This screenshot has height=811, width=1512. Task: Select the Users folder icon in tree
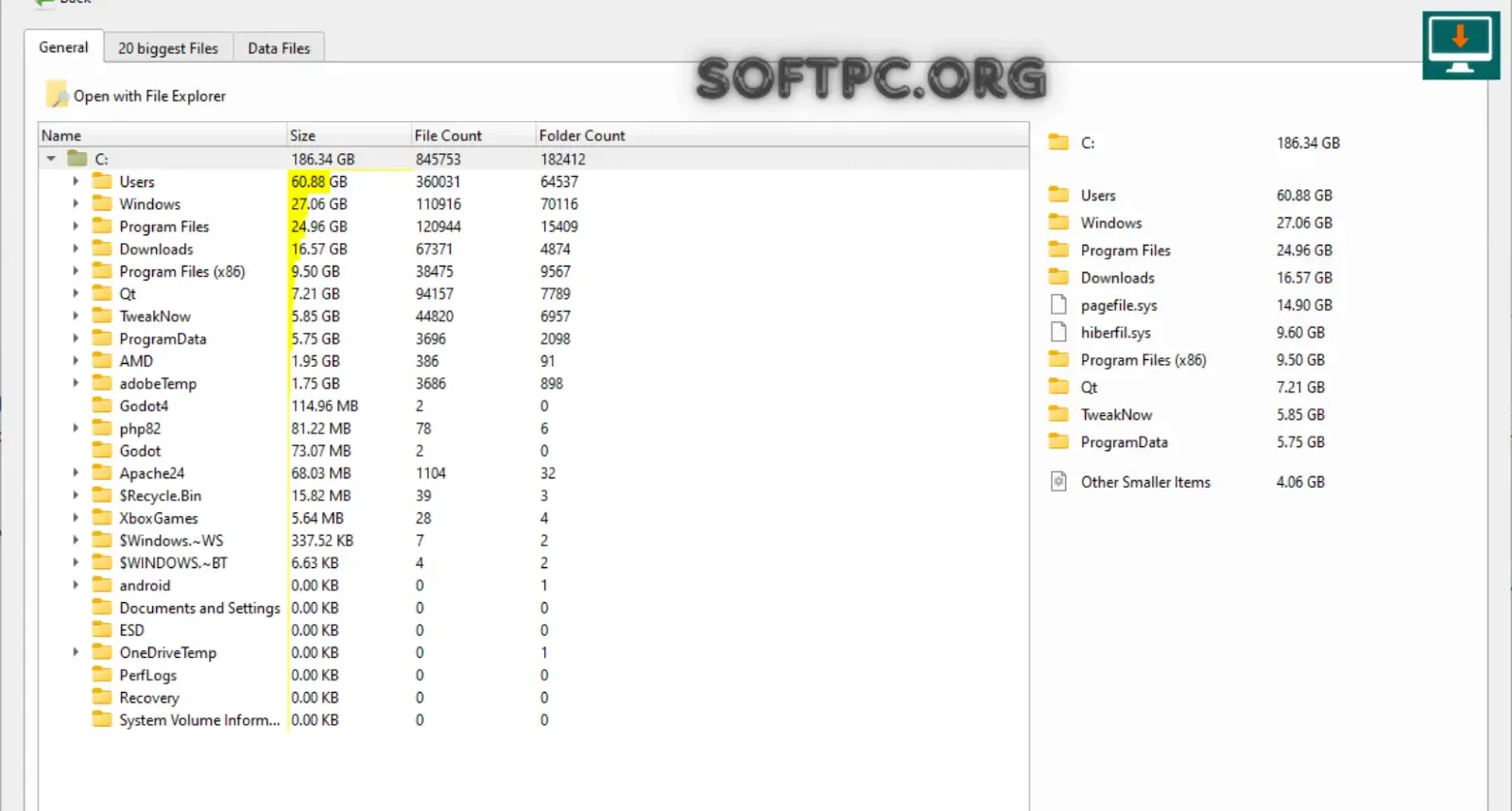[102, 181]
